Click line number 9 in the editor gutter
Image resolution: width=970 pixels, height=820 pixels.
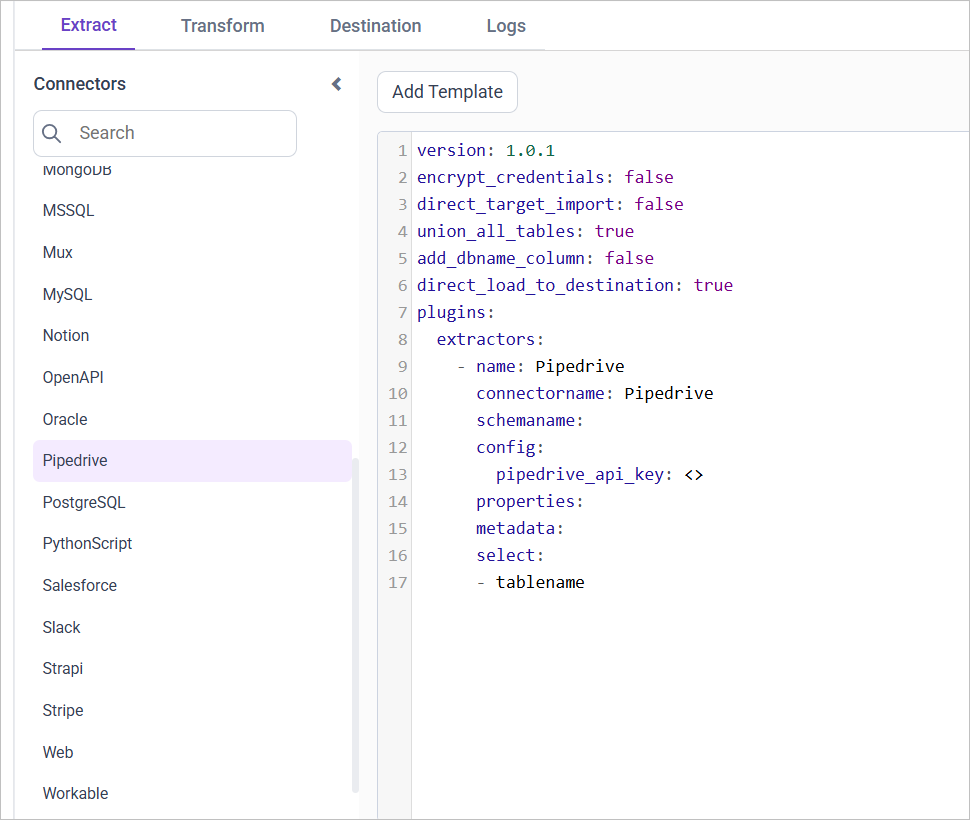(398, 366)
